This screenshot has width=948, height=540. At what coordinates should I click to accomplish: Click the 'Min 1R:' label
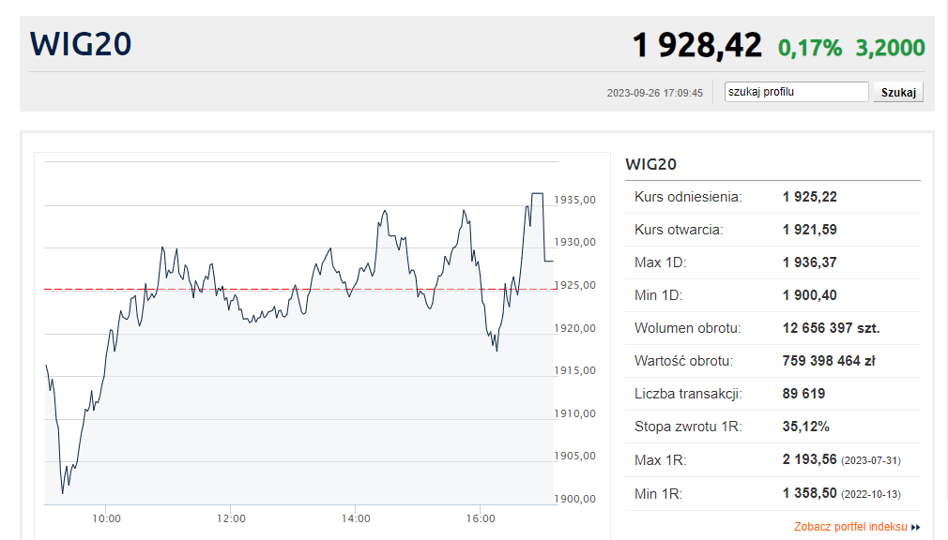[658, 494]
